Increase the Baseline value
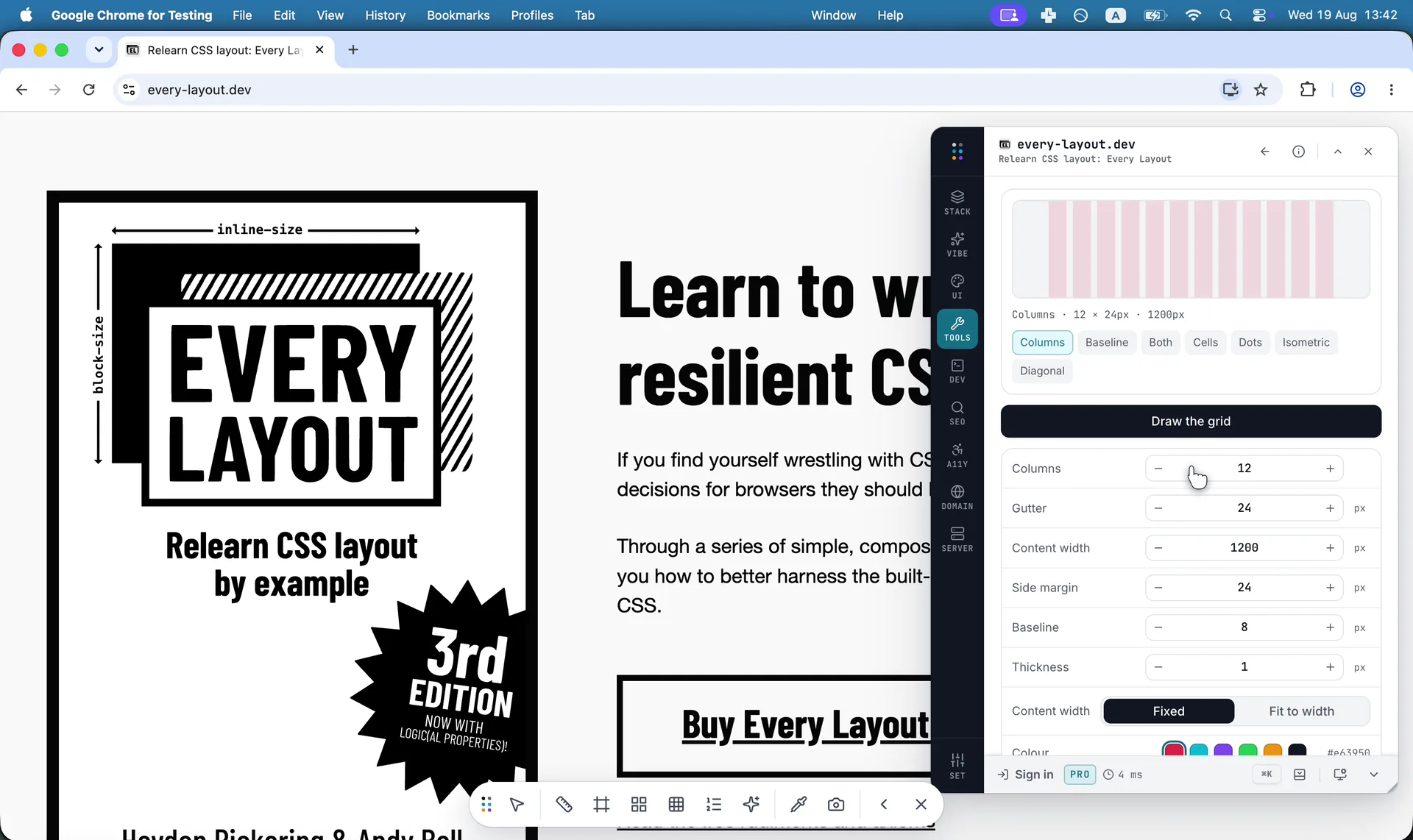 (1330, 627)
